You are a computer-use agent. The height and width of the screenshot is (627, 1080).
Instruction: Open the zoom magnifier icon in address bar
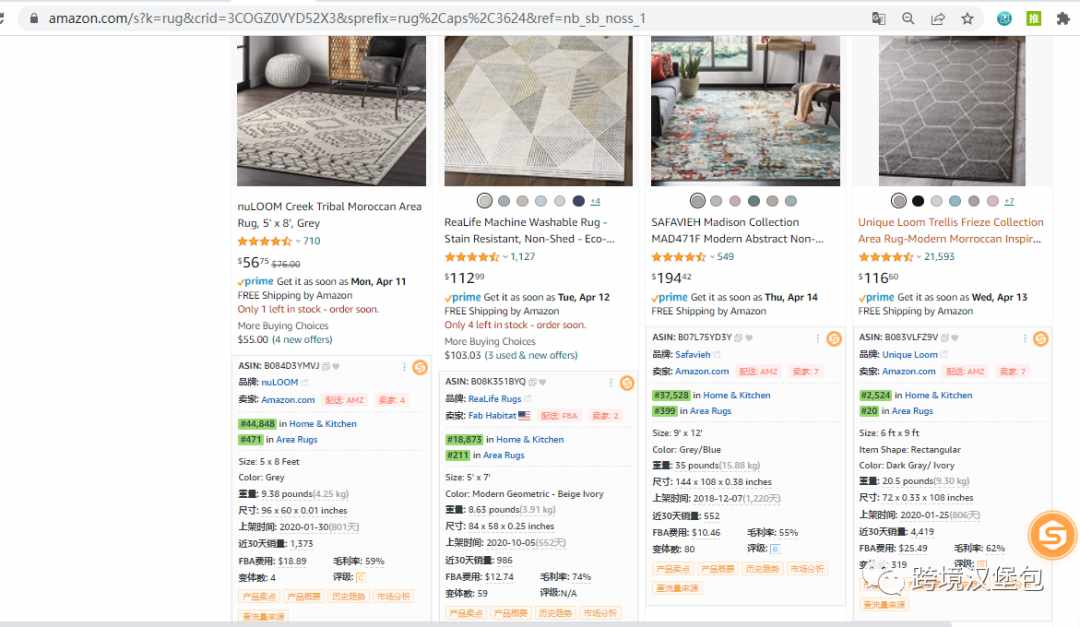(908, 19)
